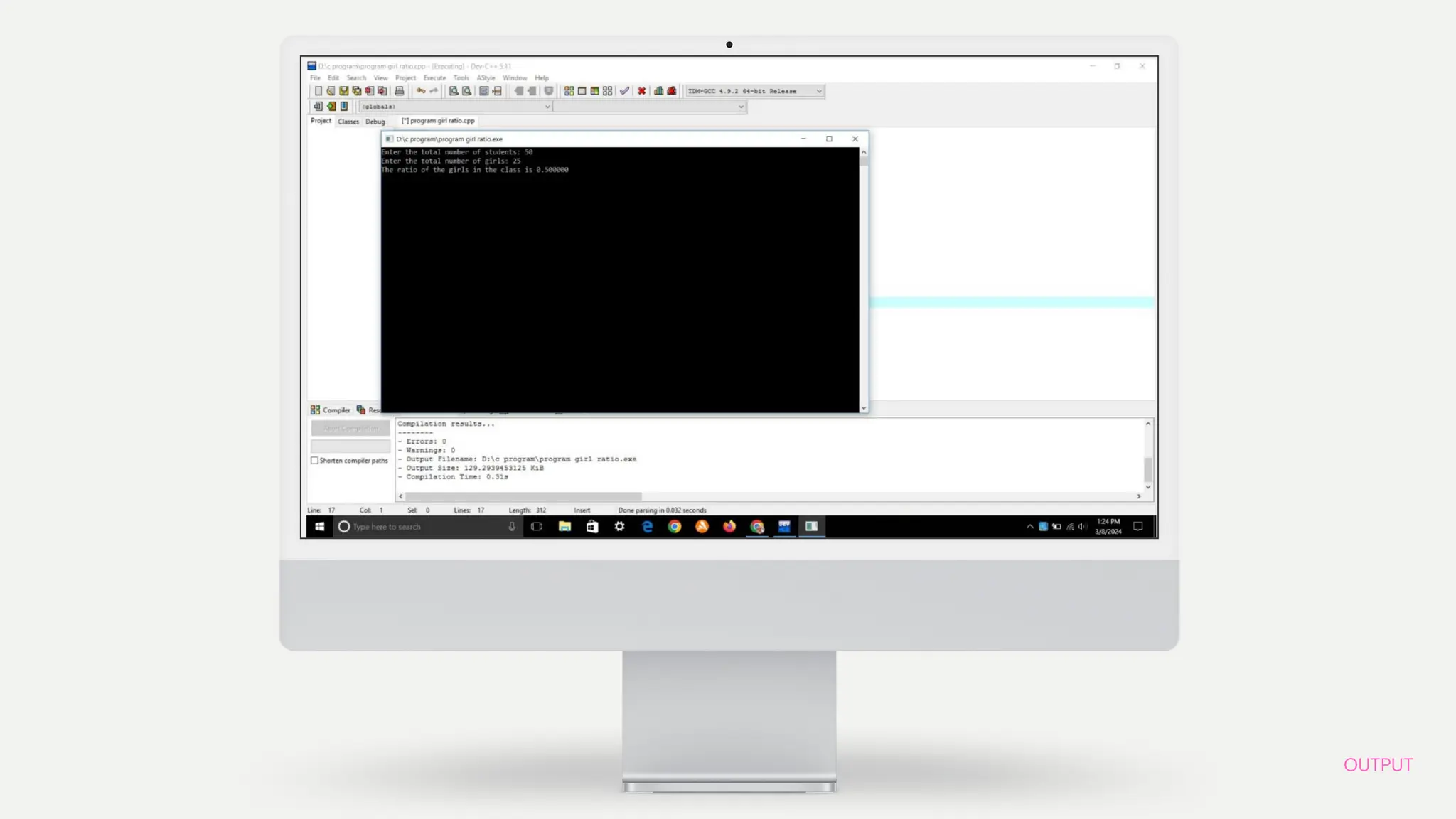The height and width of the screenshot is (819, 1456).
Task: Click the Undo arrow icon
Action: pos(421,91)
